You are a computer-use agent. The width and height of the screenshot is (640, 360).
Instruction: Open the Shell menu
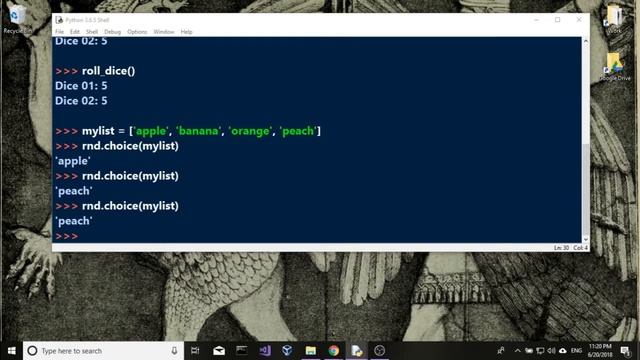coord(92,32)
